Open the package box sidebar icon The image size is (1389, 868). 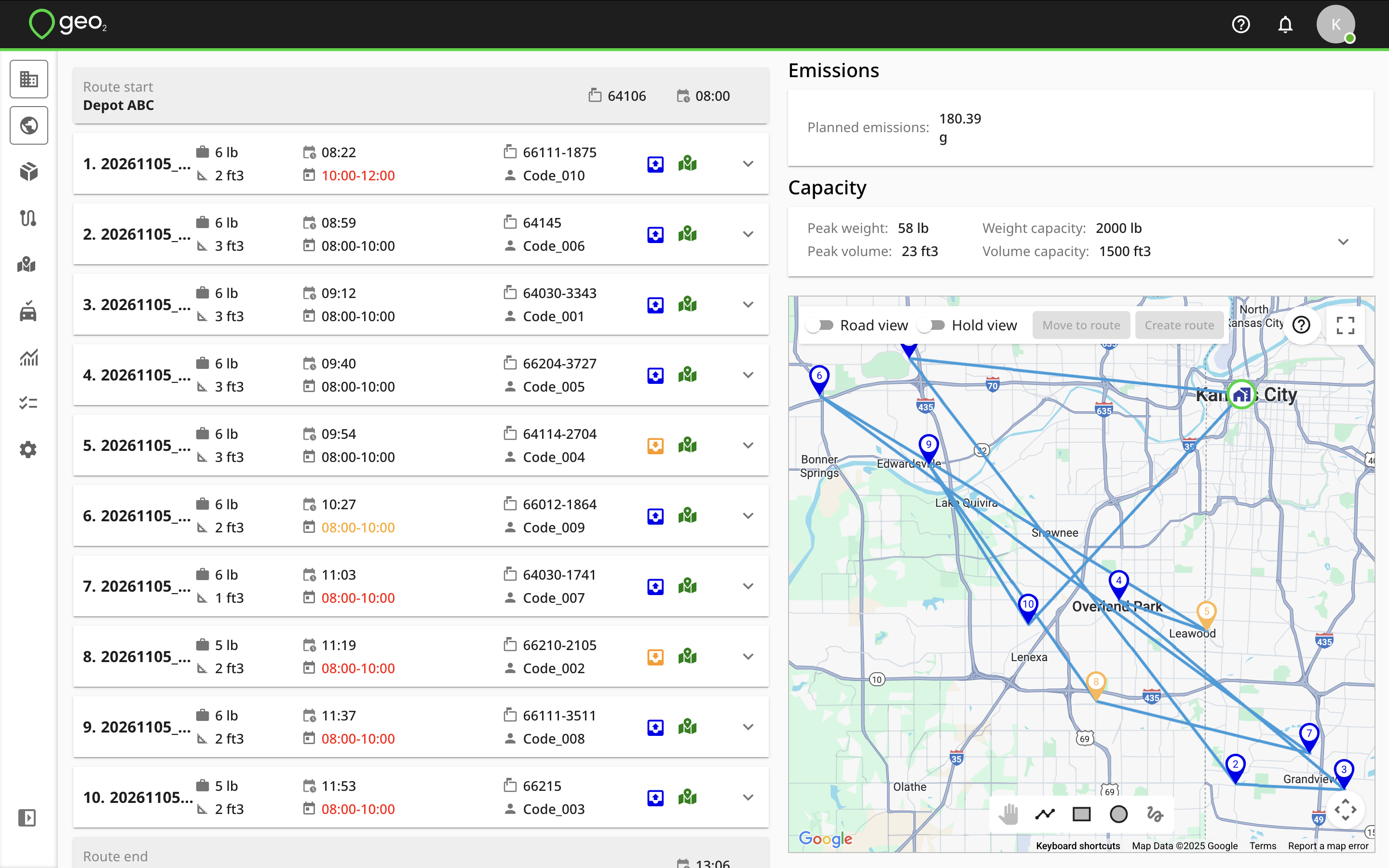(x=29, y=172)
